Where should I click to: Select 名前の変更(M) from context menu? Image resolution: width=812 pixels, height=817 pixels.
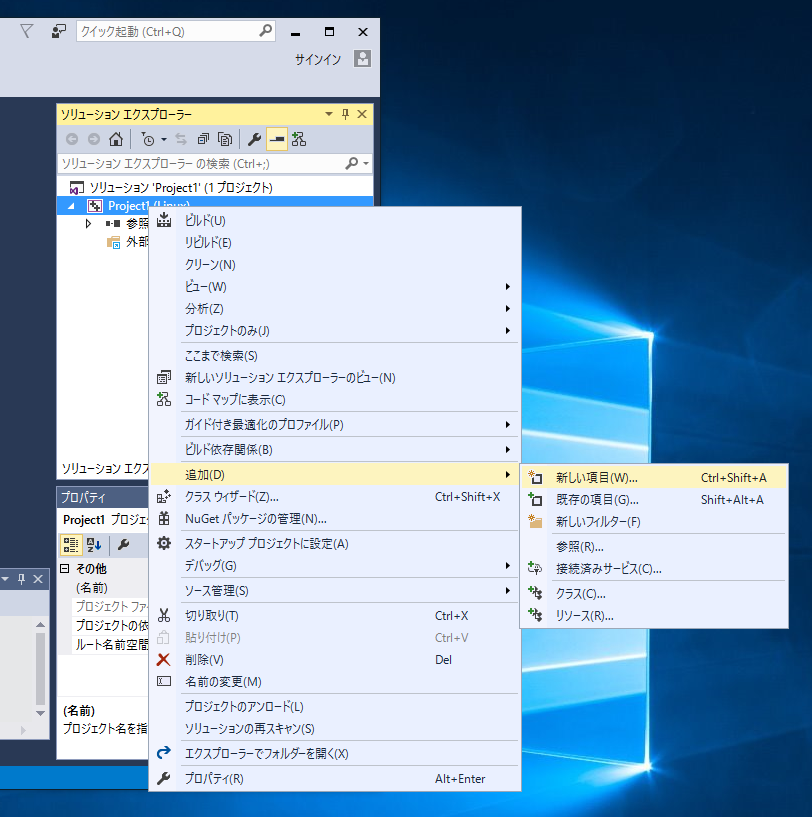click(335, 682)
